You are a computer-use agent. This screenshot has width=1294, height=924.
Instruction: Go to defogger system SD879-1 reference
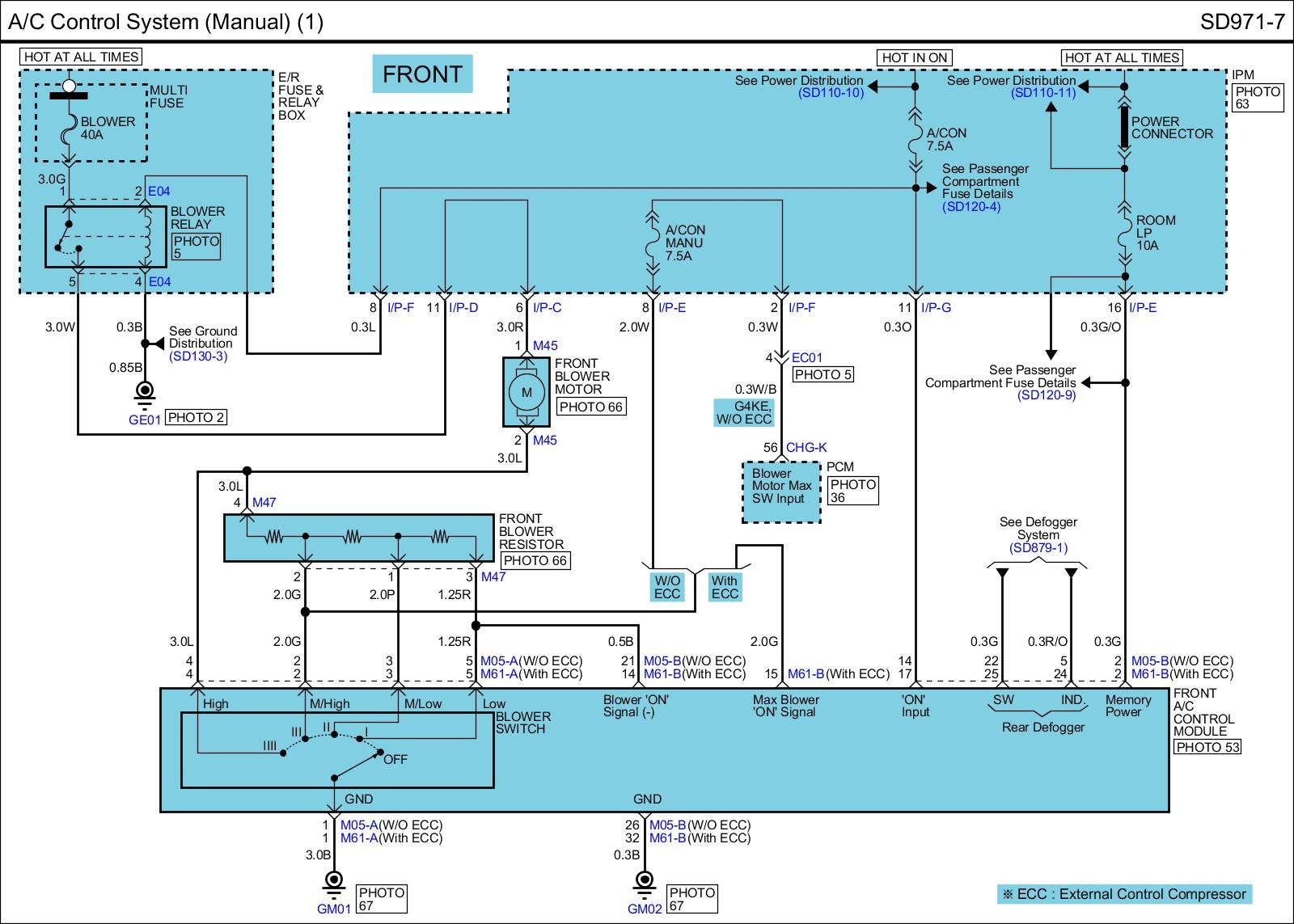(1038, 548)
